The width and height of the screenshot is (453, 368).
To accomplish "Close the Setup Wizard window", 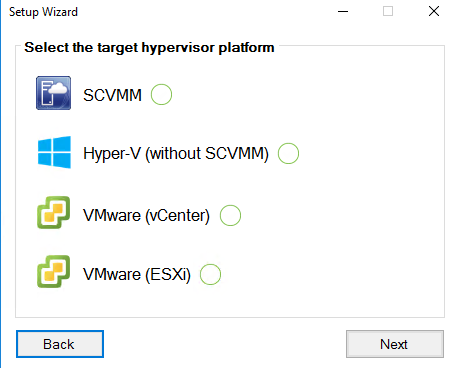I will click(x=434, y=11).
